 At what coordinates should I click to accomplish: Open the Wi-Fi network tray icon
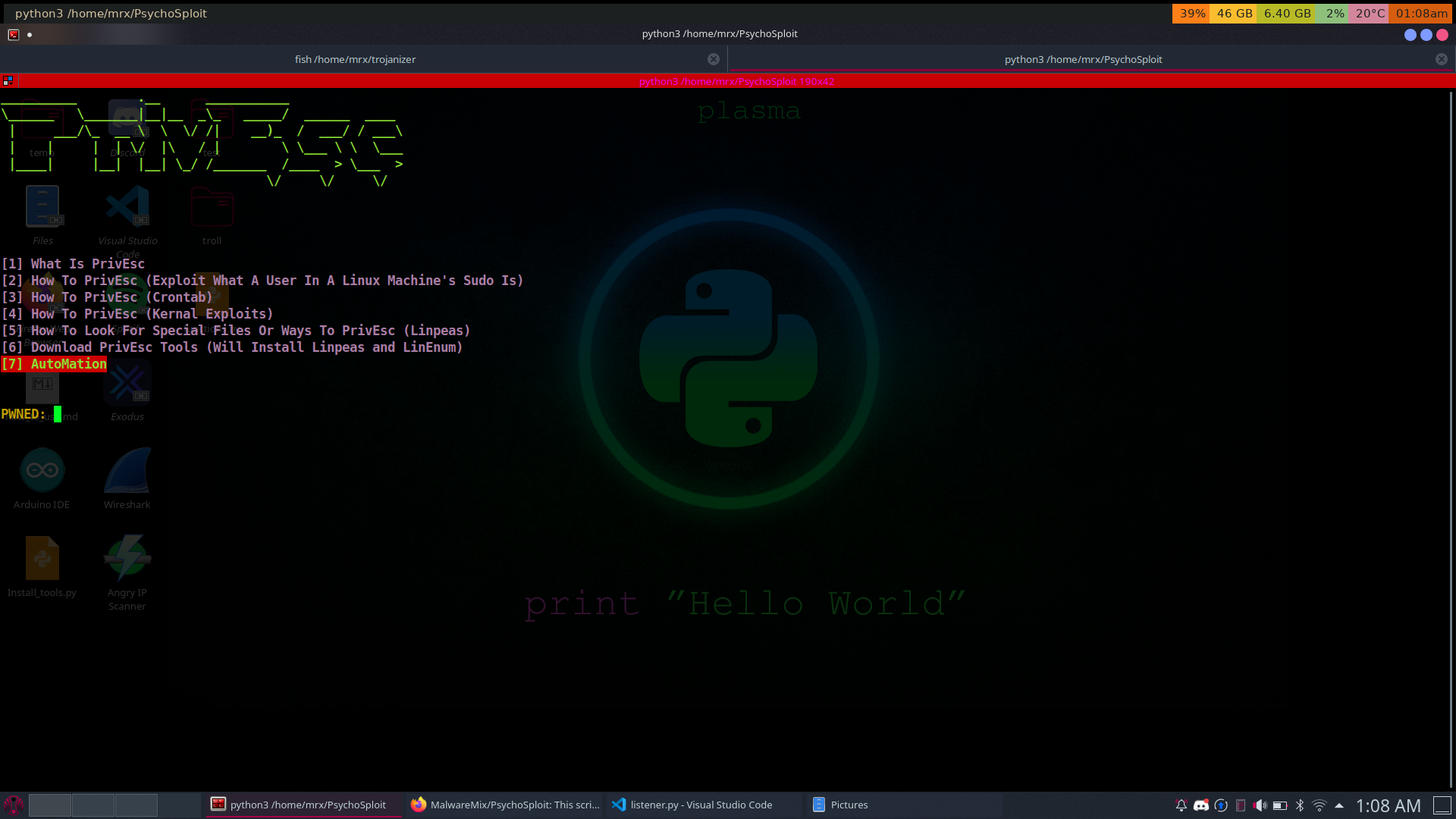click(x=1319, y=805)
